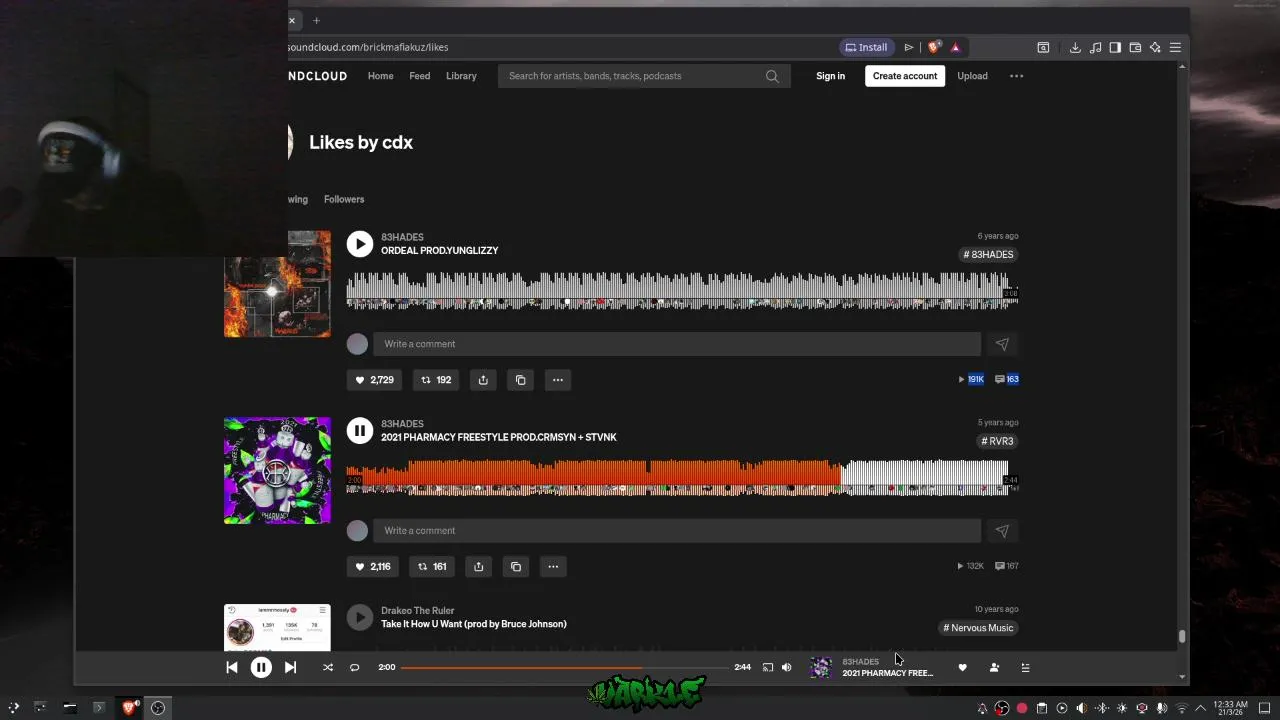The width and height of the screenshot is (1280, 720).
Task: Toggle the browser sidebar panel icon
Action: click(1115, 47)
